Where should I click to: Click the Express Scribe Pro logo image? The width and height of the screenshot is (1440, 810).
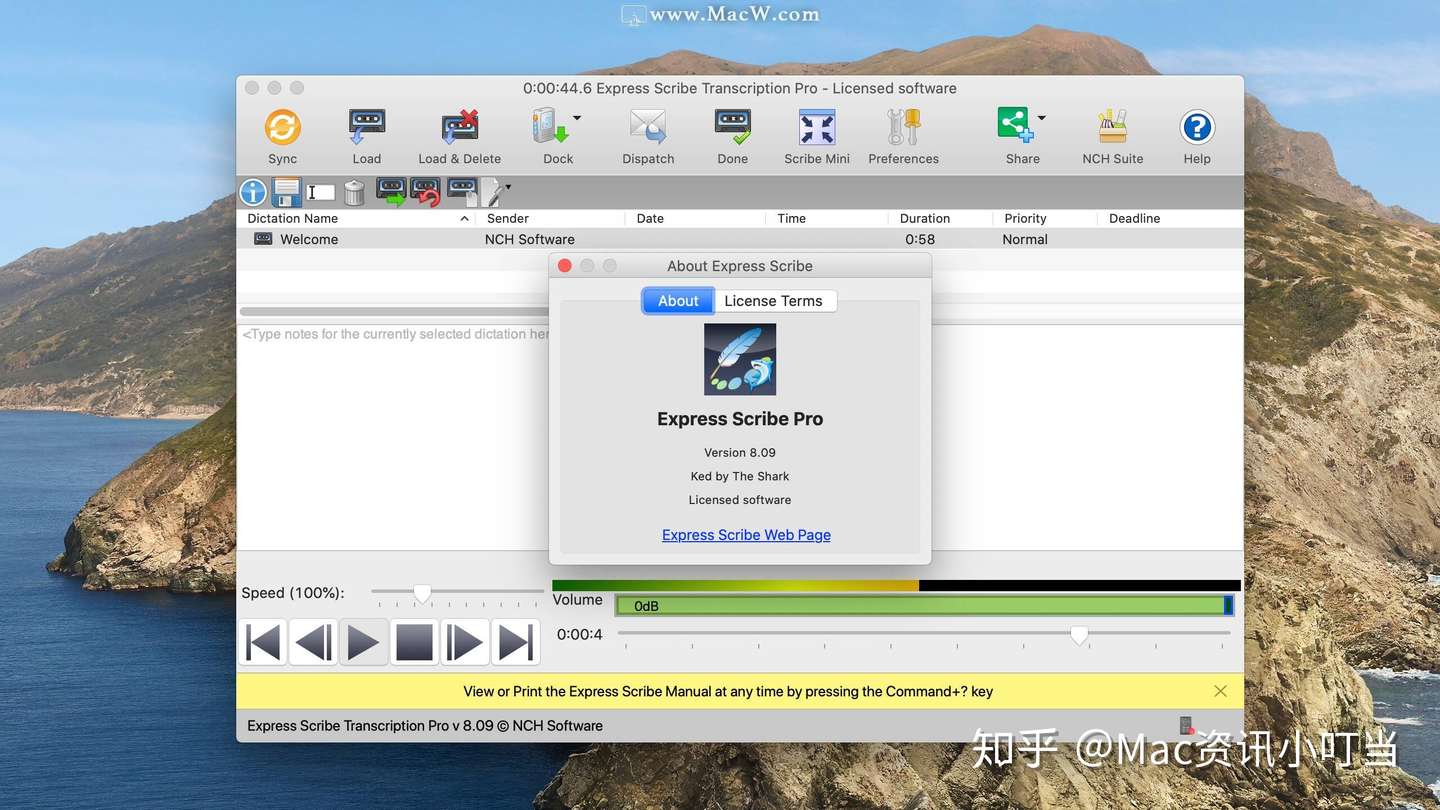740,359
